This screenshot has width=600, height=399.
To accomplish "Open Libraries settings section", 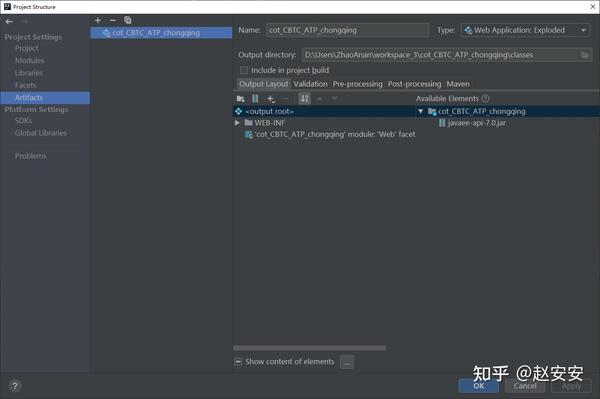I will (29, 73).
